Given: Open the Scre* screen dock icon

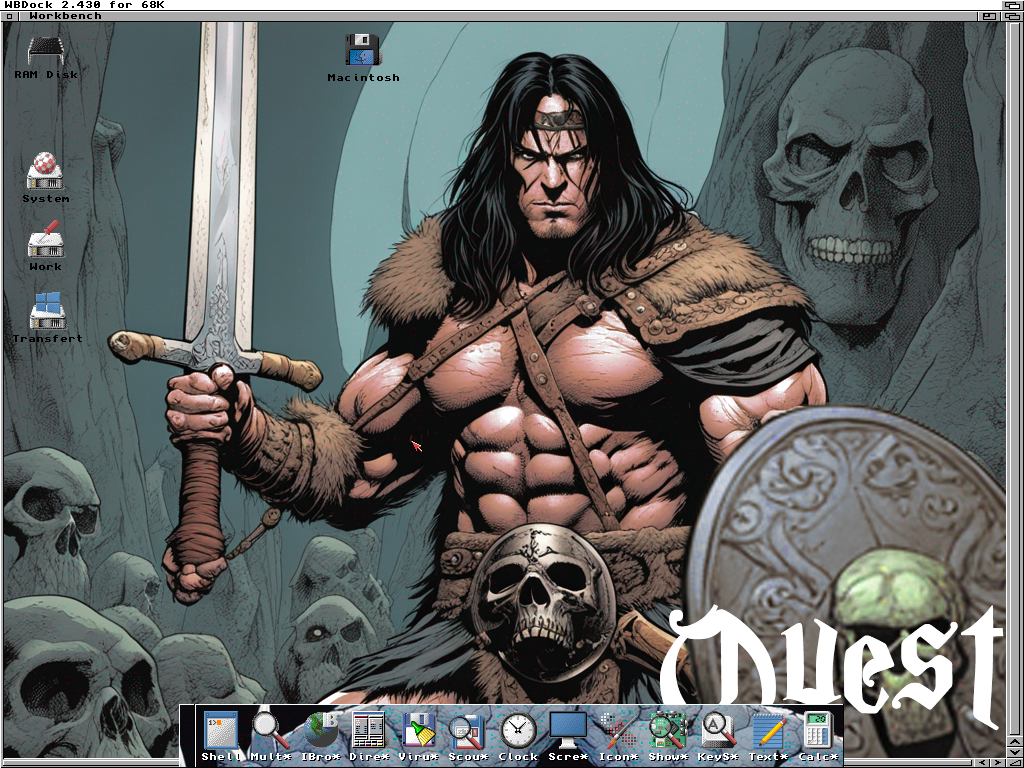Looking at the screenshot, I should coord(568,736).
